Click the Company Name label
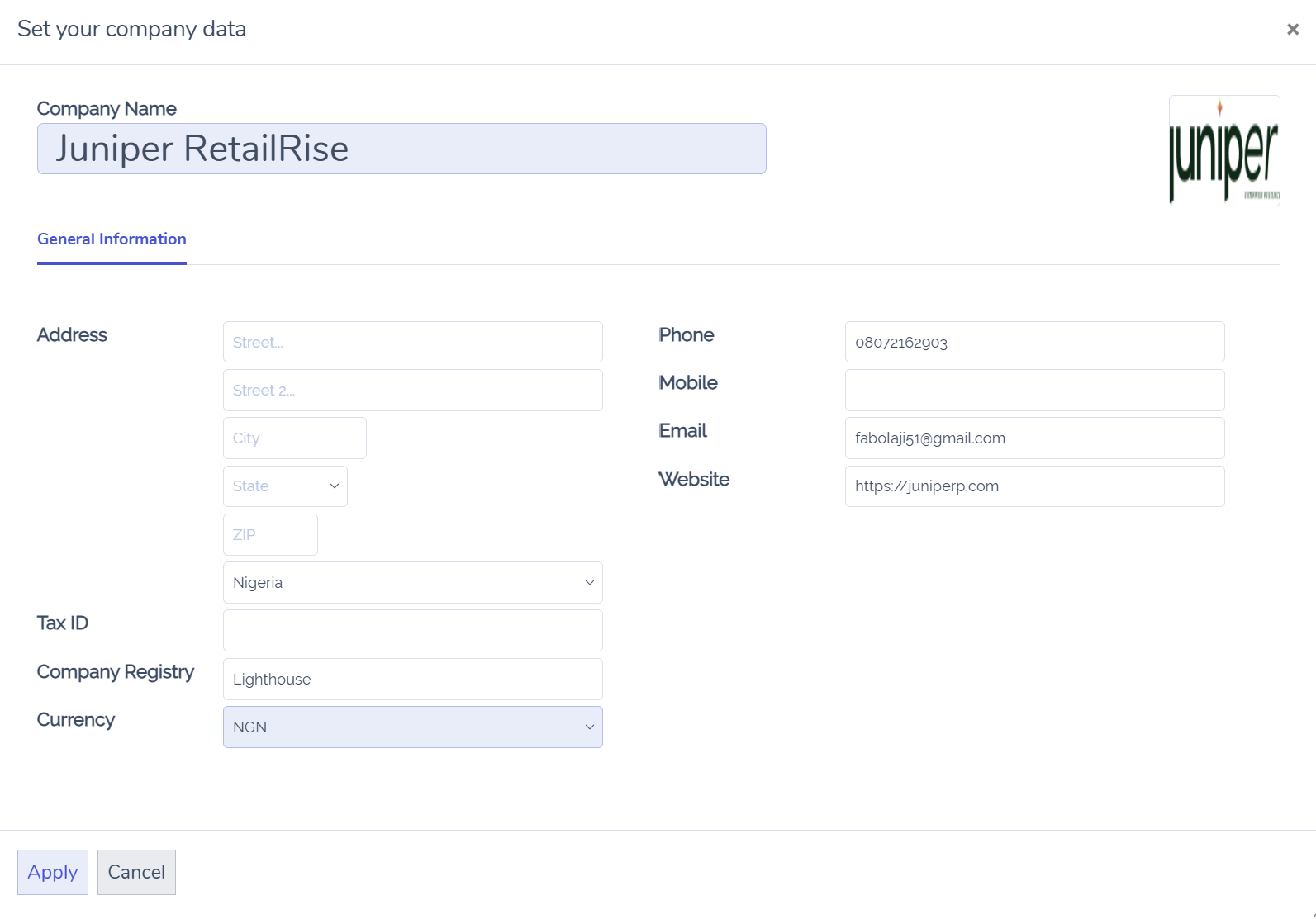 click(107, 109)
